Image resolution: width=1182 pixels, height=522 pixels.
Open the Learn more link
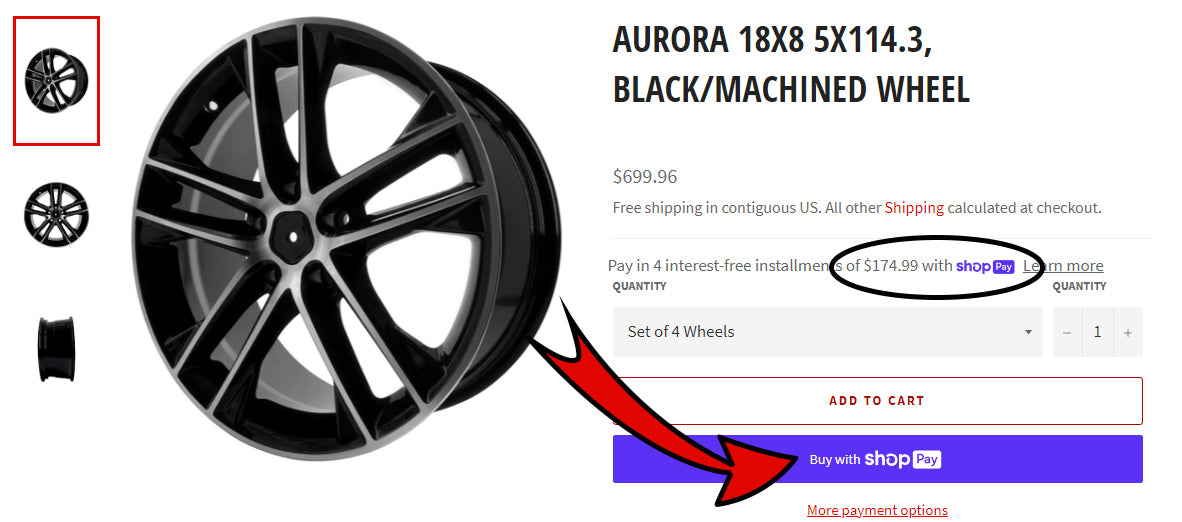pos(1063,266)
